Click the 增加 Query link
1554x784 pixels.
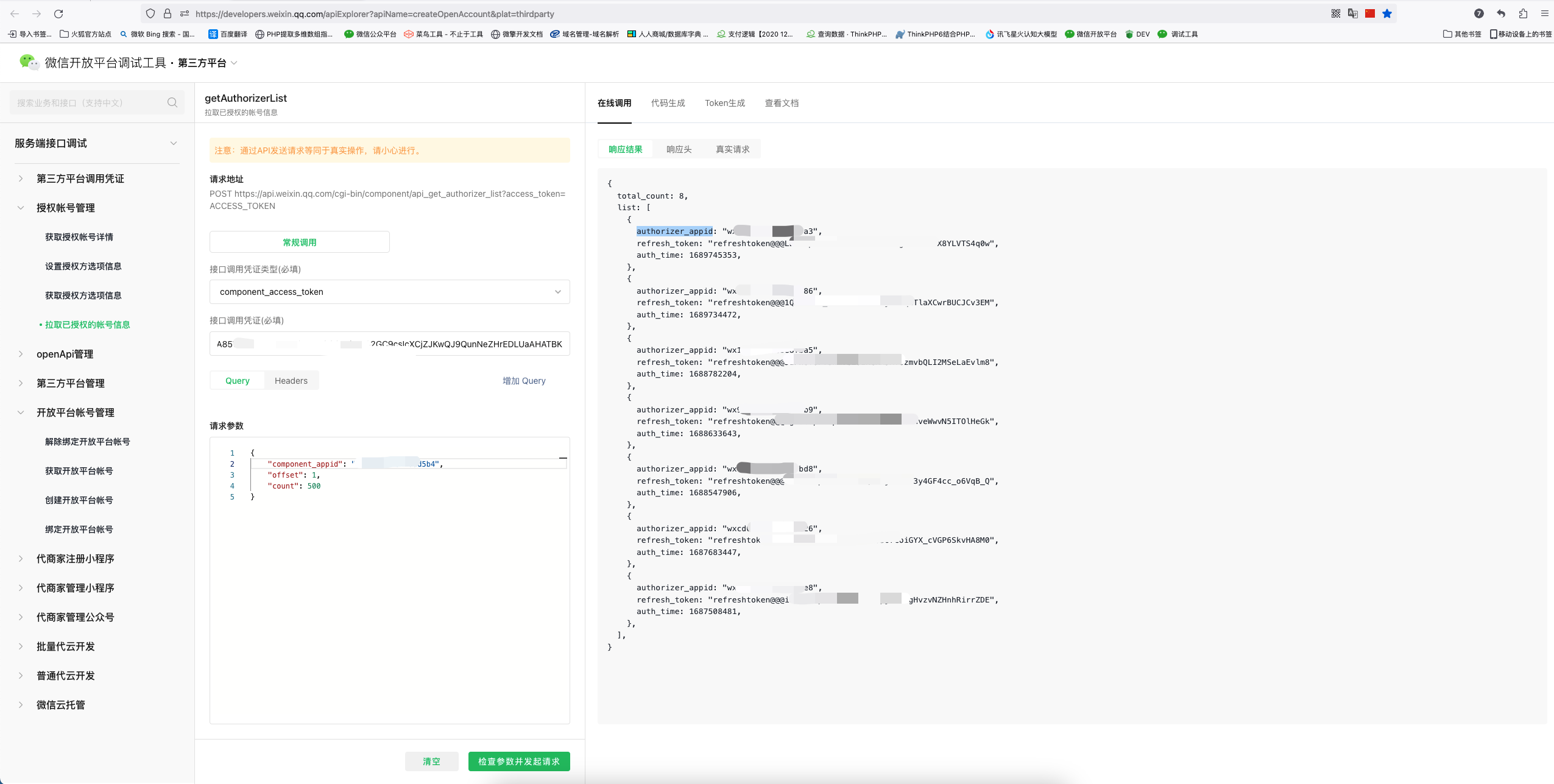point(523,381)
